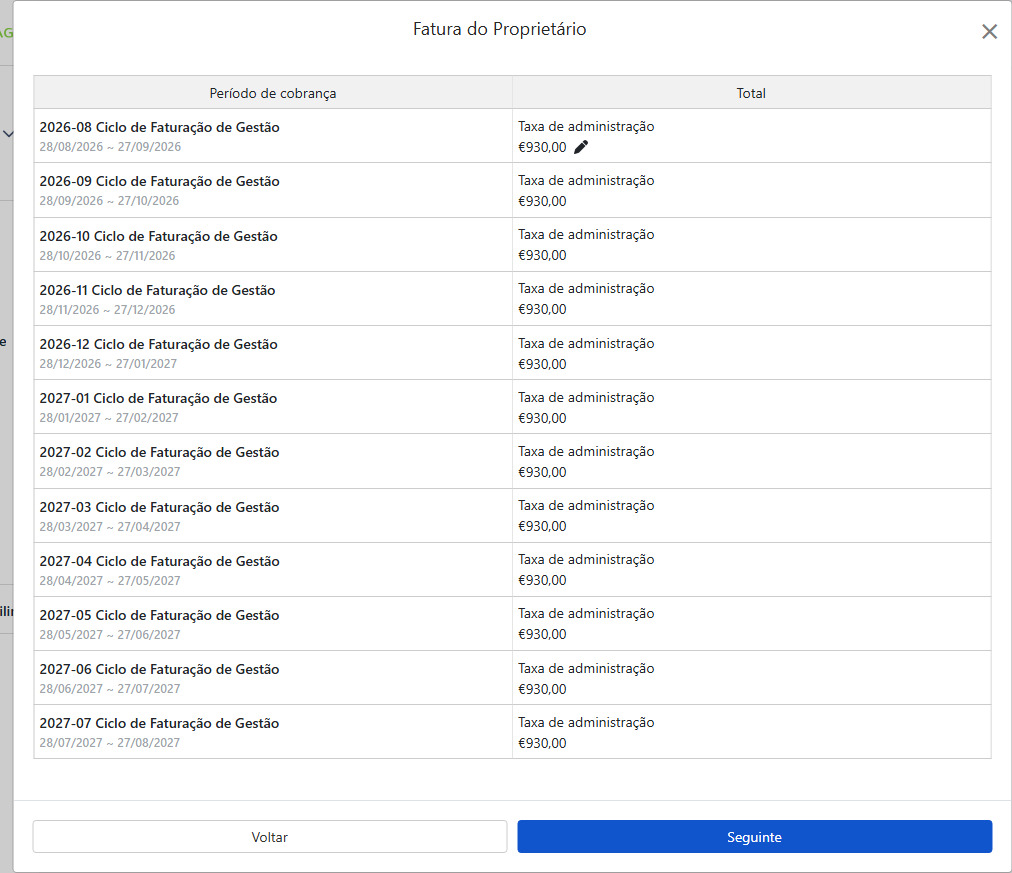Click the €930,00 amount in 2027-07 row
Screen dimensions: 1012x873
[x=542, y=743]
